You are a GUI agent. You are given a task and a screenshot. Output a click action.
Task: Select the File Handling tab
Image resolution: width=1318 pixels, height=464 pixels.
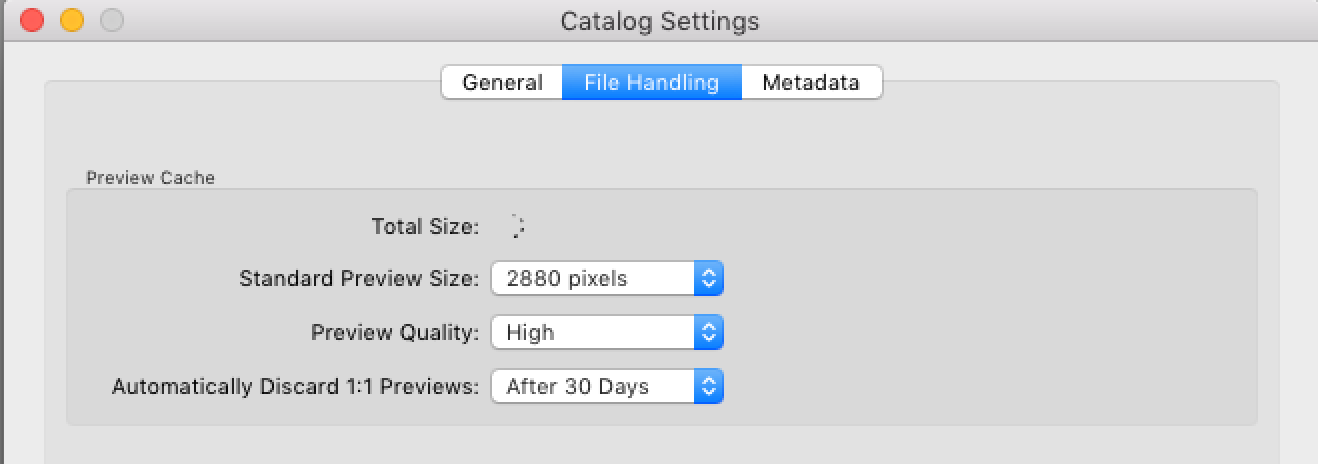[651, 83]
